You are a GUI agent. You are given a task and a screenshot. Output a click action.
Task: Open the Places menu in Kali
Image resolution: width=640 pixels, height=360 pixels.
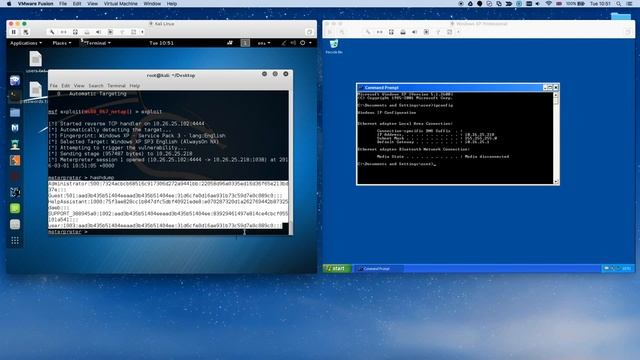(62, 43)
